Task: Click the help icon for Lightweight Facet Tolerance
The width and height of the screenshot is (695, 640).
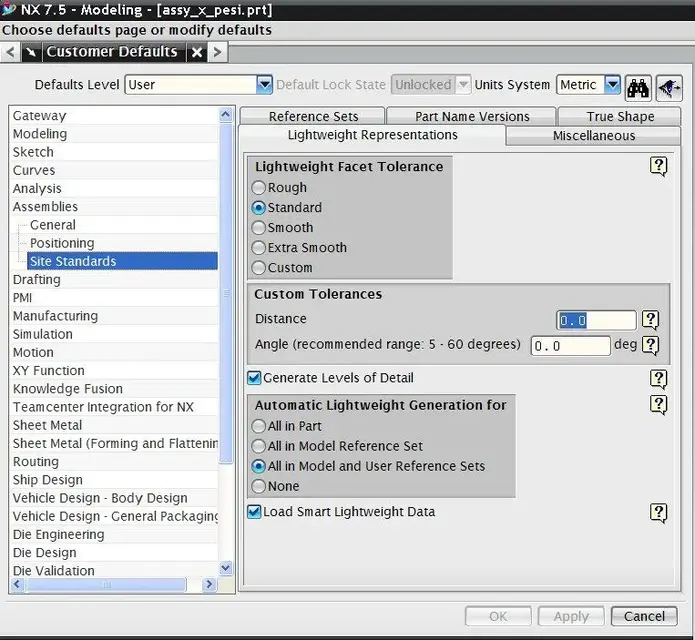Action: 658,167
